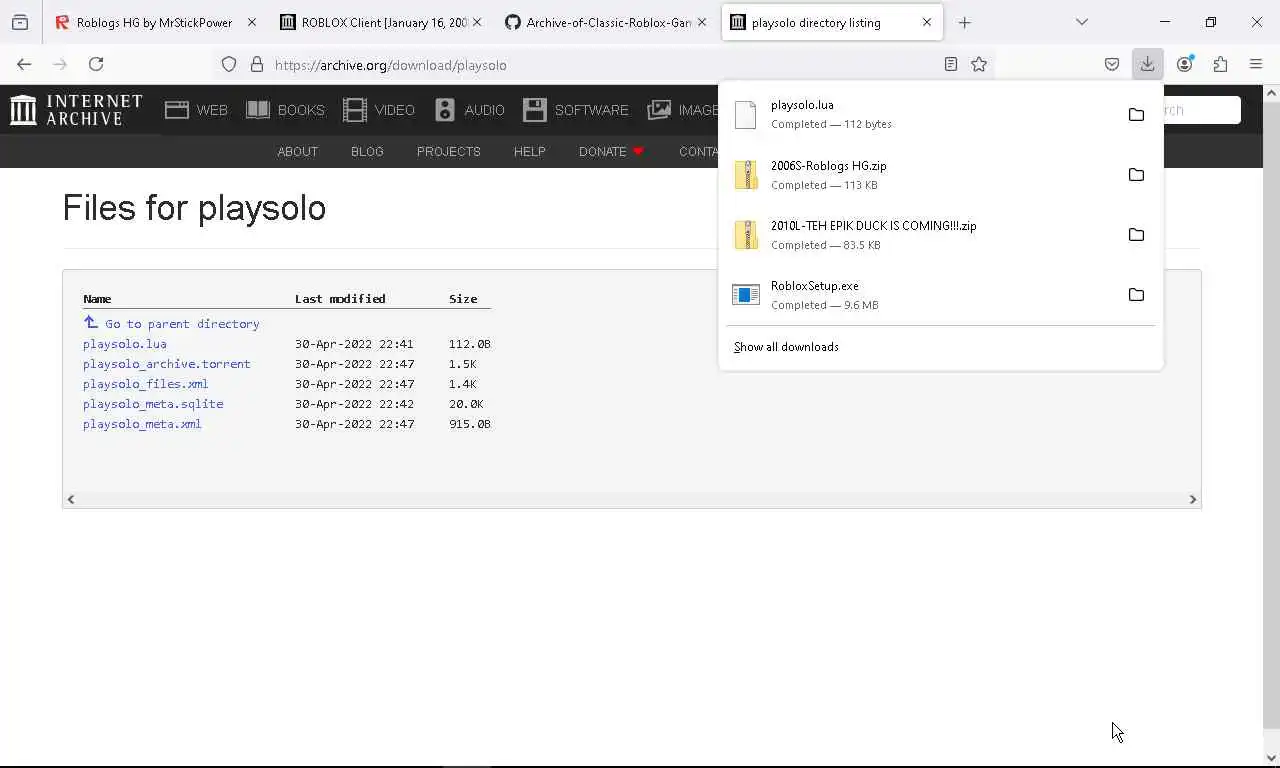Open the ABOUT page link
This screenshot has width=1280, height=768.
coord(297,151)
